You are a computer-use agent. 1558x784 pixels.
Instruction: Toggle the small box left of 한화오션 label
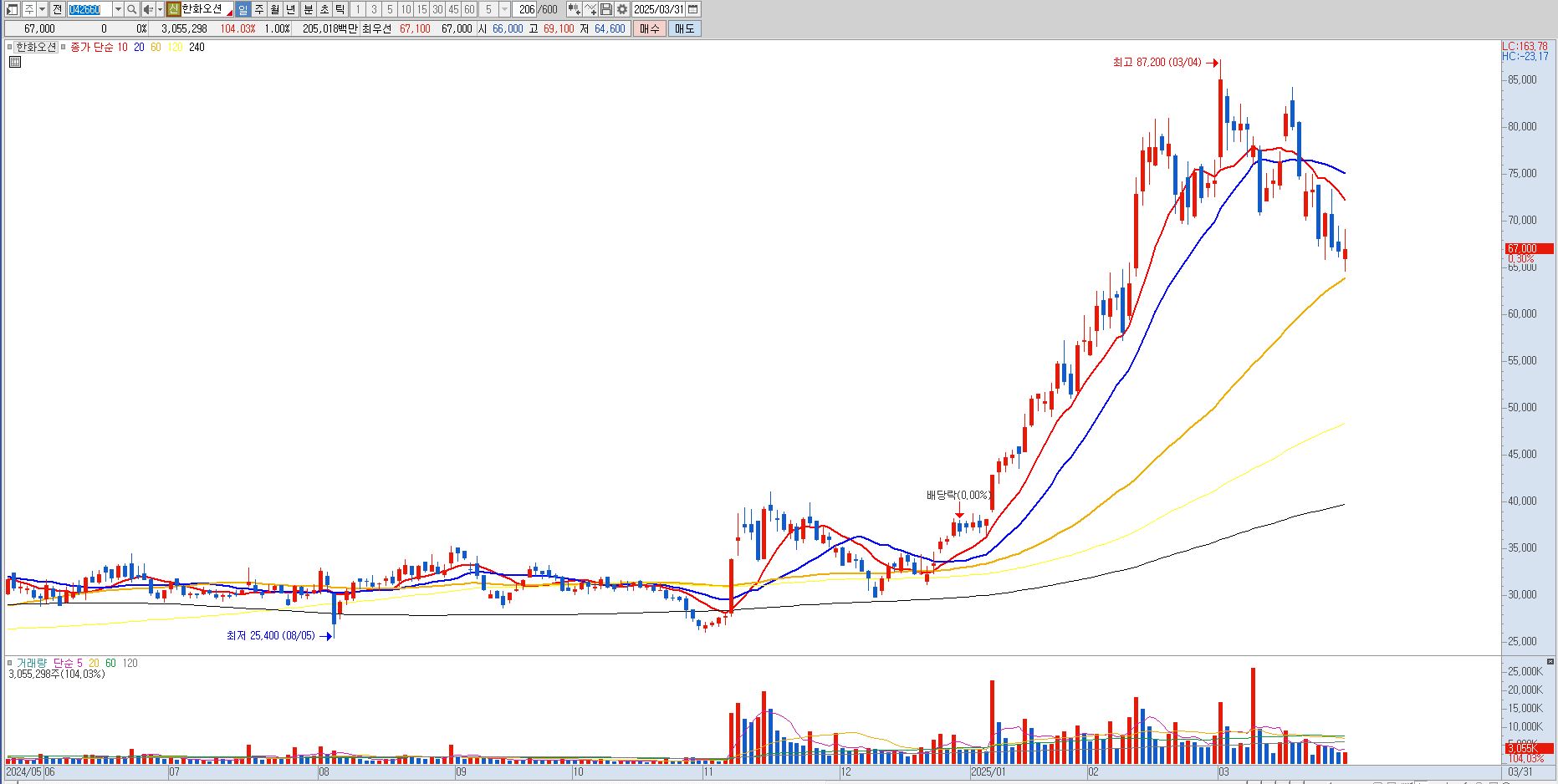pyautogui.click(x=10, y=47)
